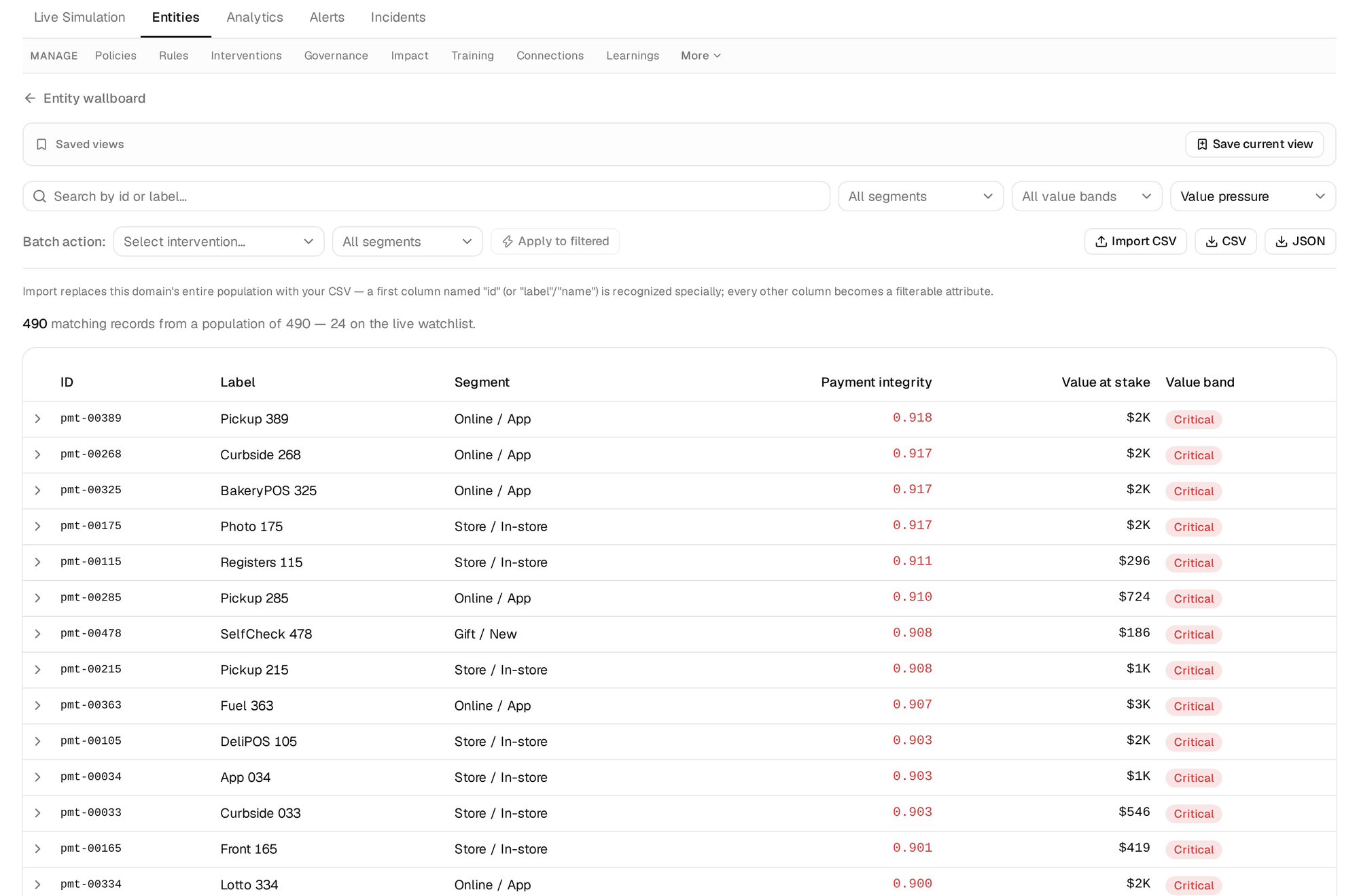This screenshot has height=896, width=1359.
Task: Expand the DeliPOS 105 row chevron
Action: click(x=38, y=742)
